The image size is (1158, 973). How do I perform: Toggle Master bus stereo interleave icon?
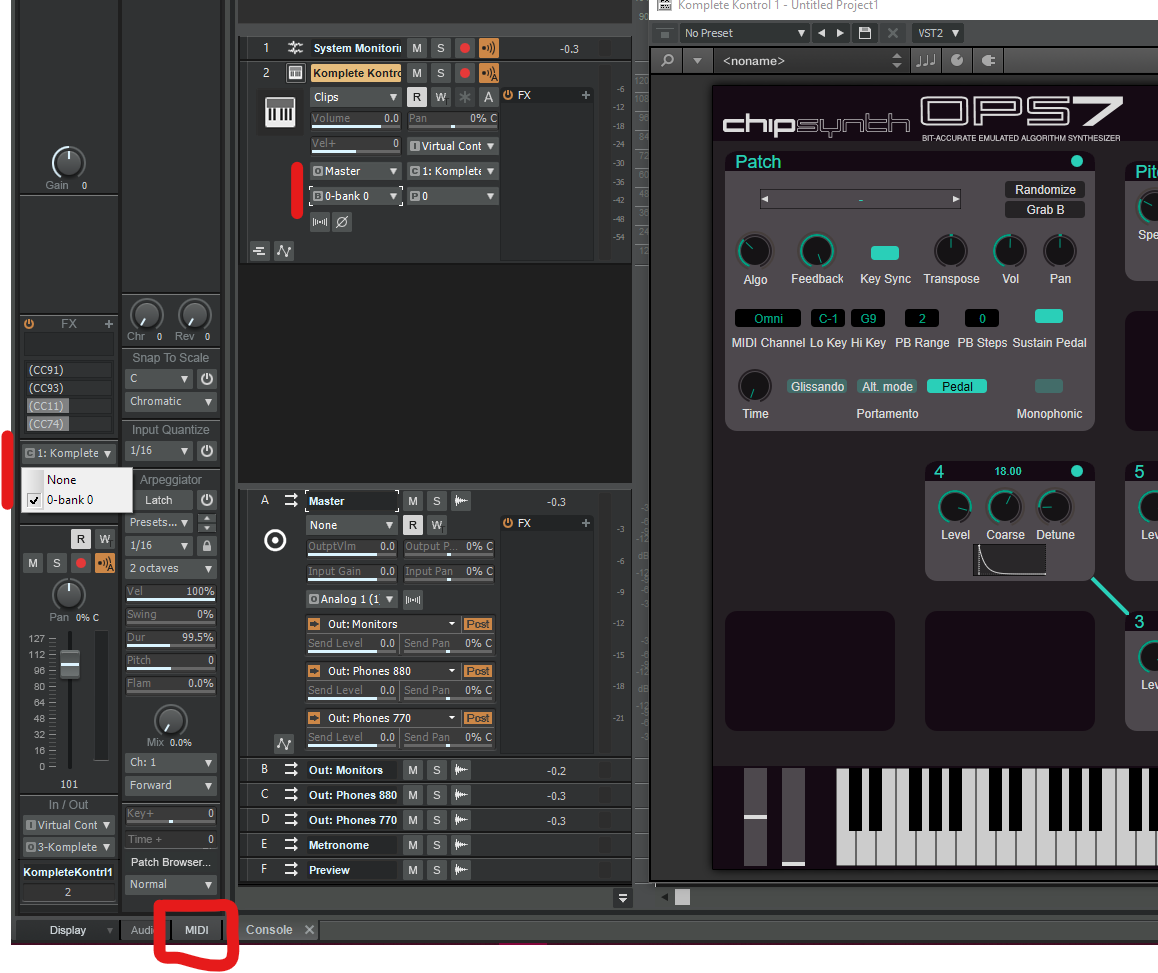[413, 599]
